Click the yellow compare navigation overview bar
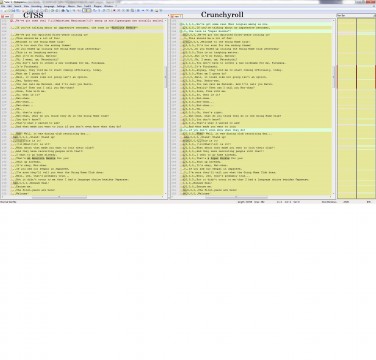 pyautogui.click(x=356, y=108)
